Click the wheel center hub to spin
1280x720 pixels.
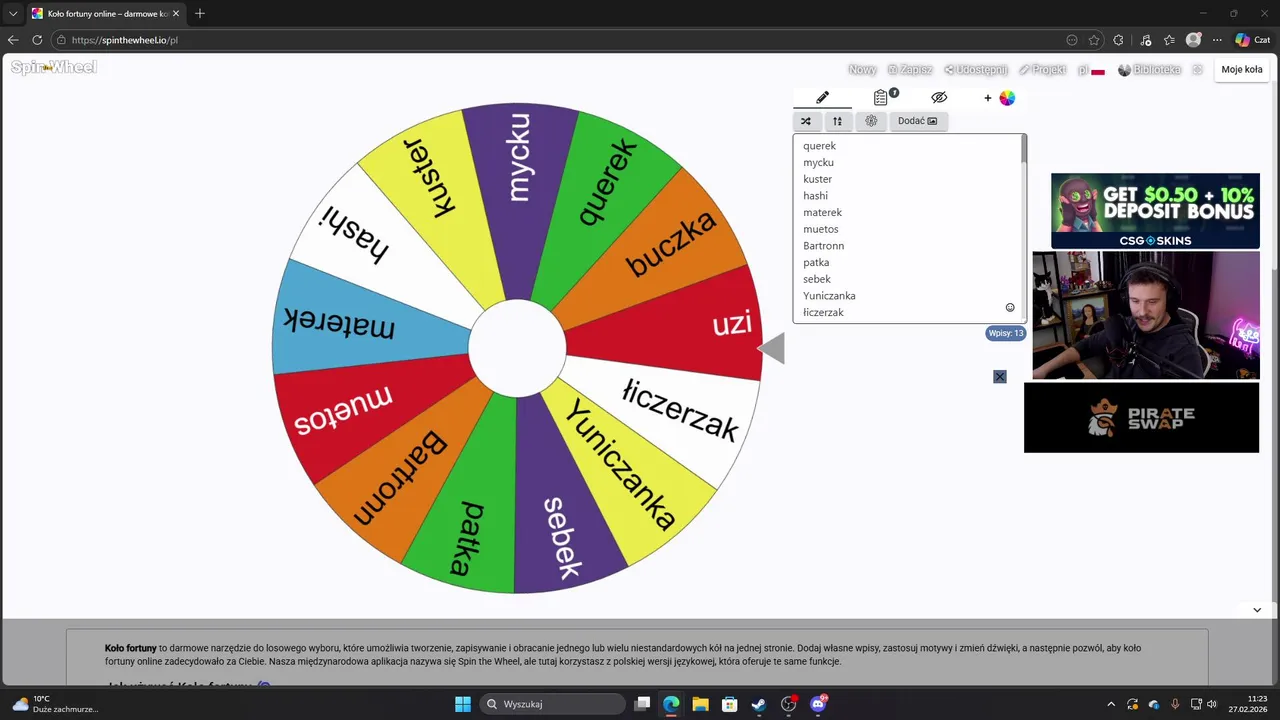[517, 348]
